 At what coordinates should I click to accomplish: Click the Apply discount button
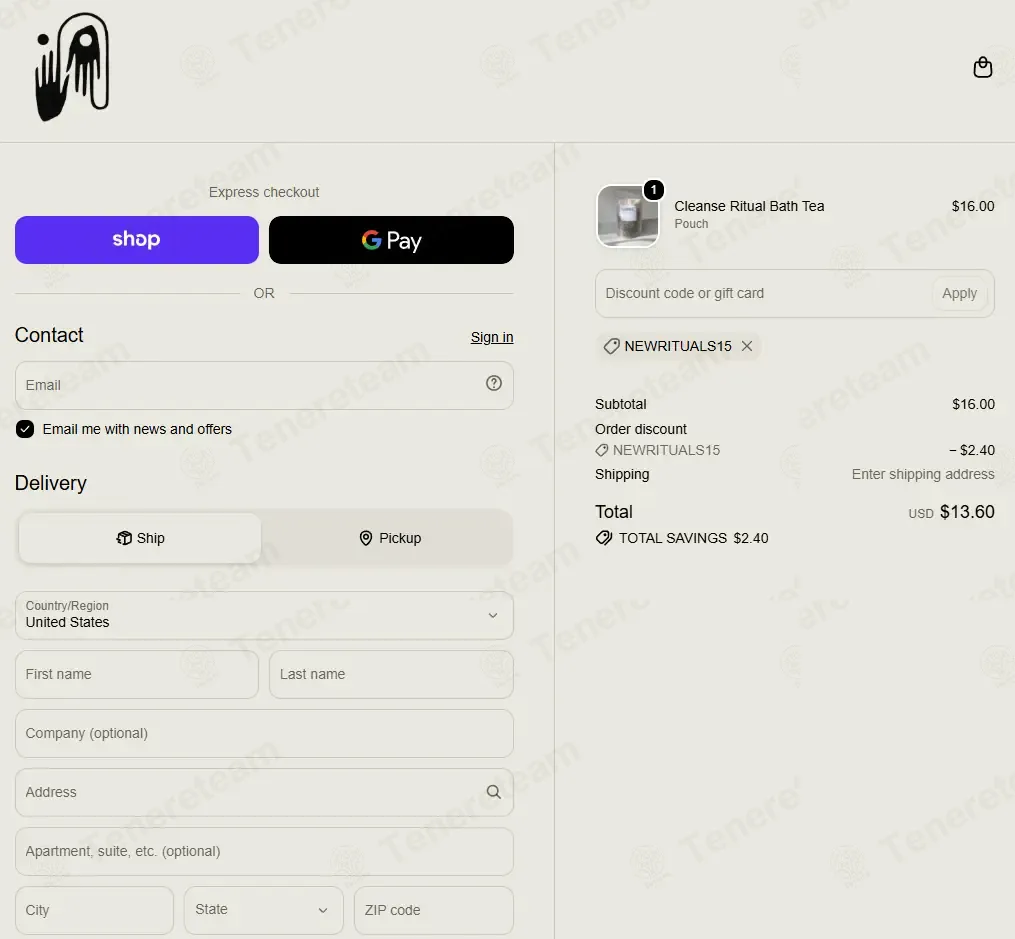tap(959, 294)
